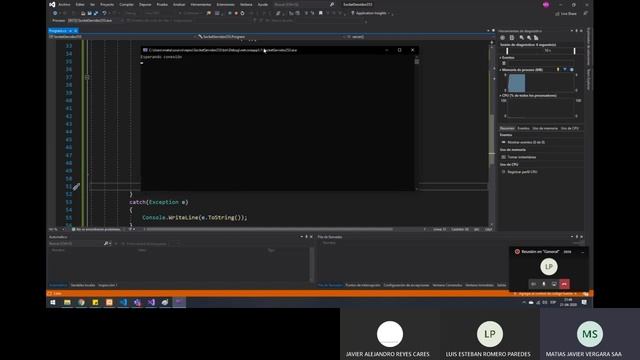Open the Ayuda menu

pyautogui.click(x=263, y=4)
